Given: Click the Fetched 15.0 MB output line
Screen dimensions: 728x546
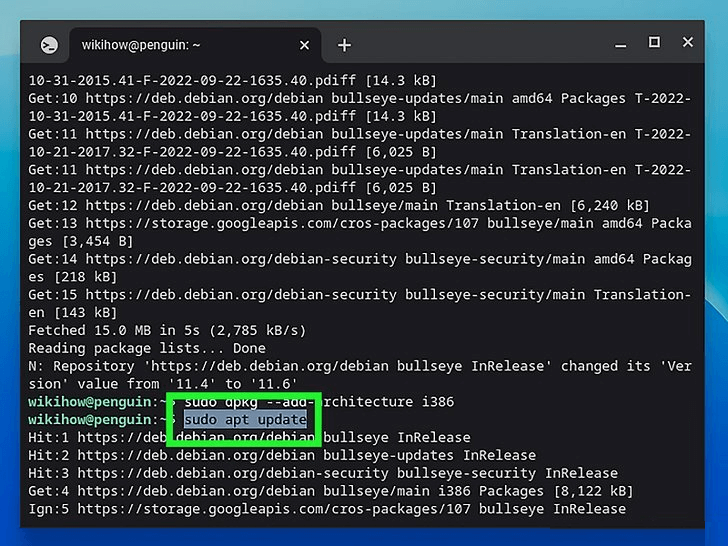Looking at the screenshot, I should (166, 330).
